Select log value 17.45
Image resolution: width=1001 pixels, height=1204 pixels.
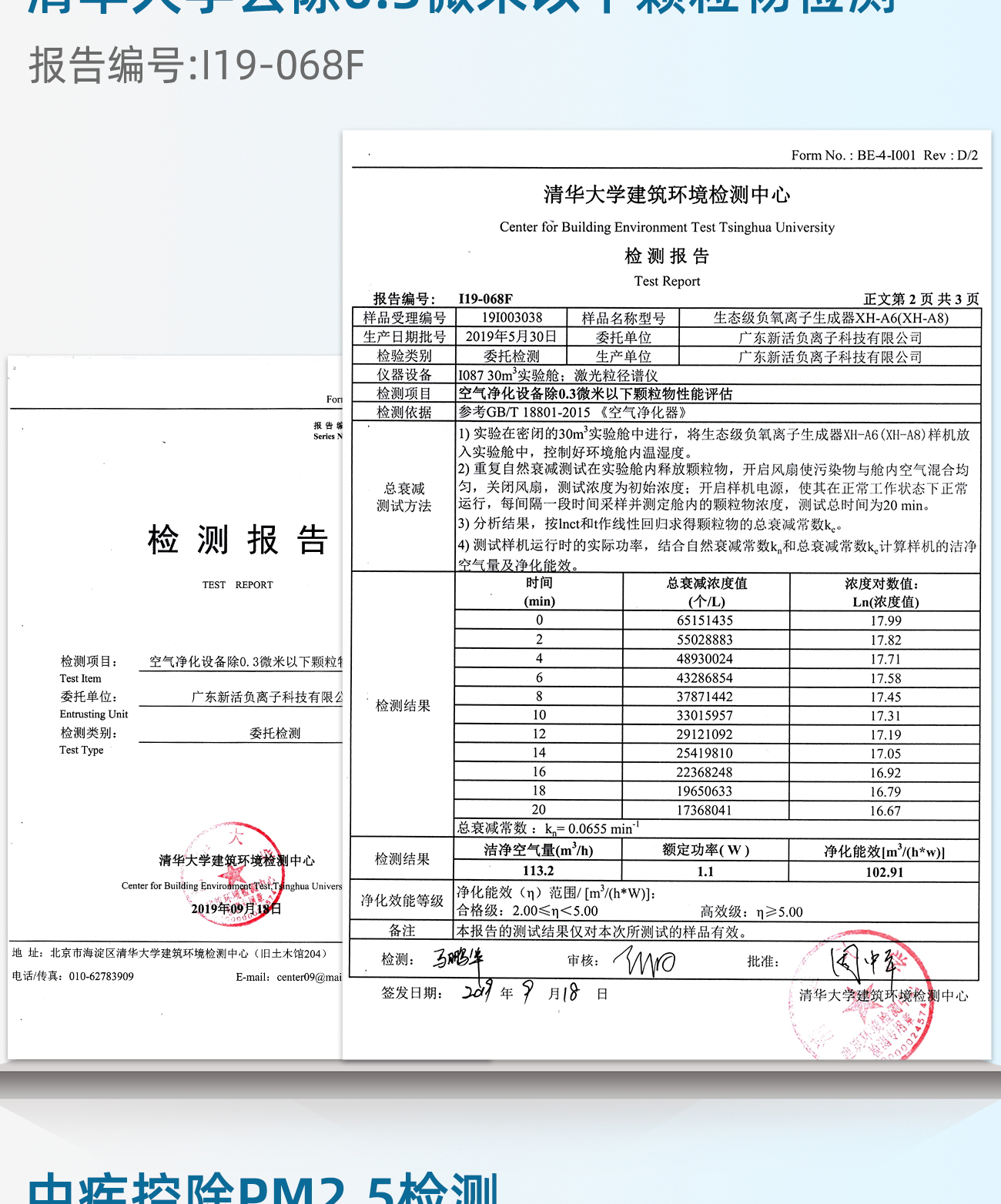coord(885,697)
